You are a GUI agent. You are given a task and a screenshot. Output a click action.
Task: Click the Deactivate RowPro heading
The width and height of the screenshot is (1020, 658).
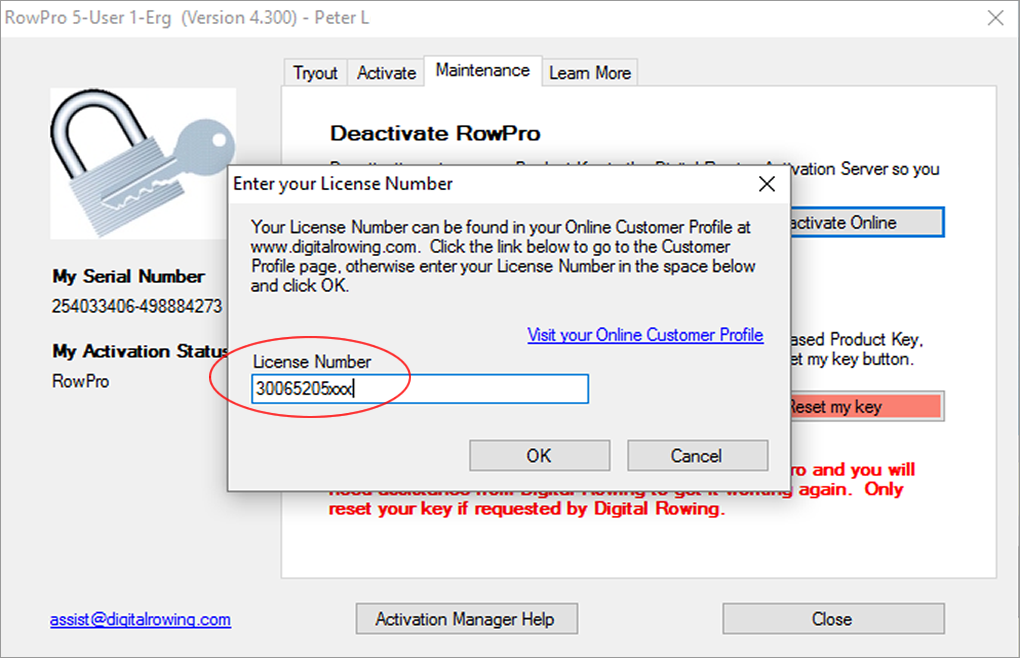tap(435, 133)
